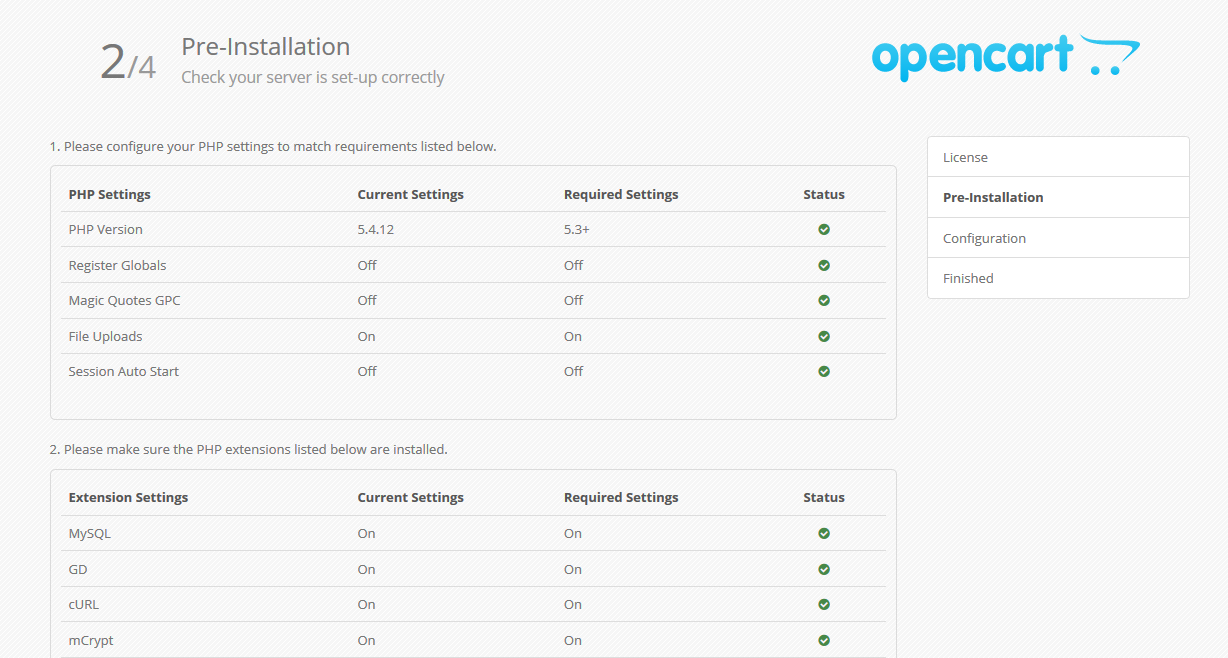Click the 2/4 step counter
1228x658 pixels.
tap(128, 61)
